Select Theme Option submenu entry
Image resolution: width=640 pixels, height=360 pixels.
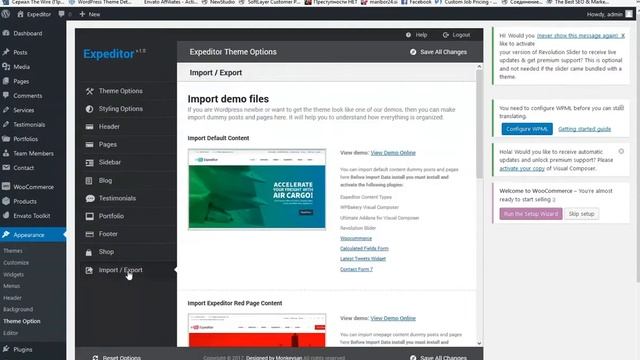(22, 321)
